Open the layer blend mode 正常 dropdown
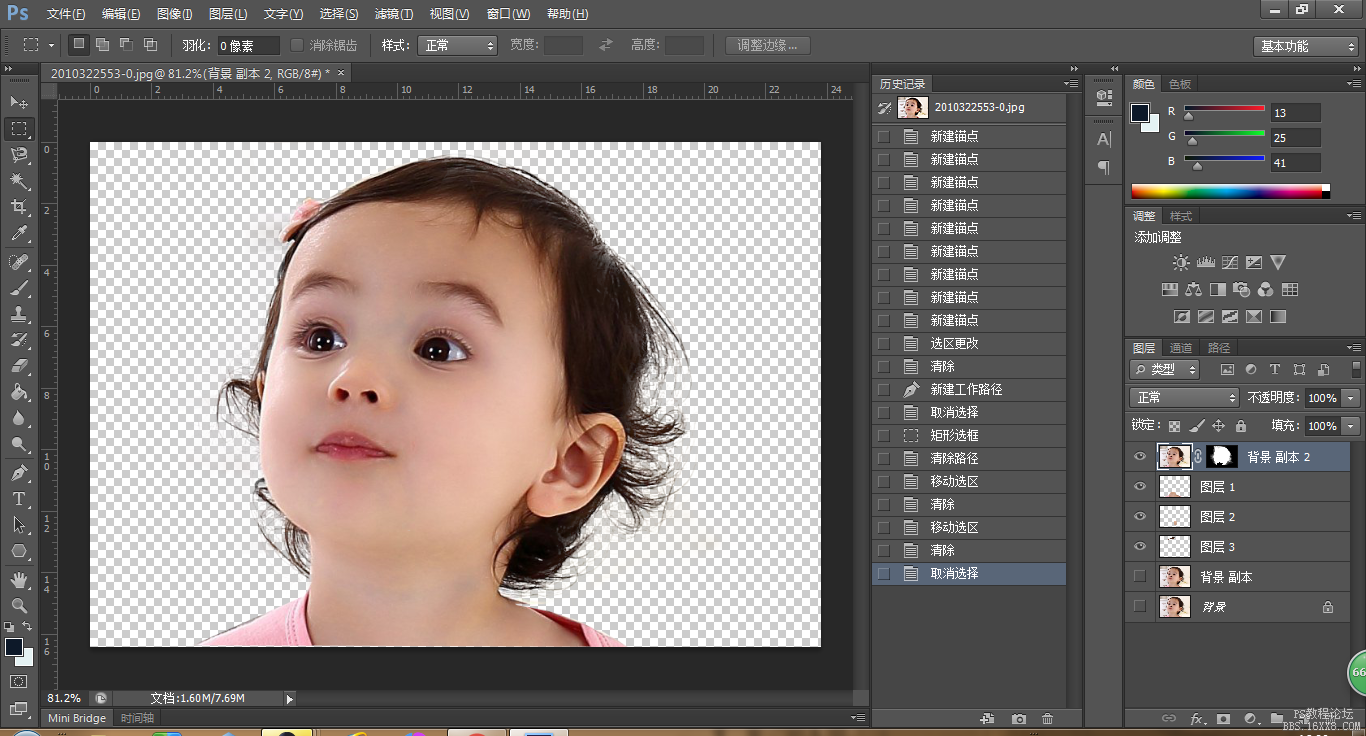Viewport: 1366px width, 736px height. tap(1185, 398)
